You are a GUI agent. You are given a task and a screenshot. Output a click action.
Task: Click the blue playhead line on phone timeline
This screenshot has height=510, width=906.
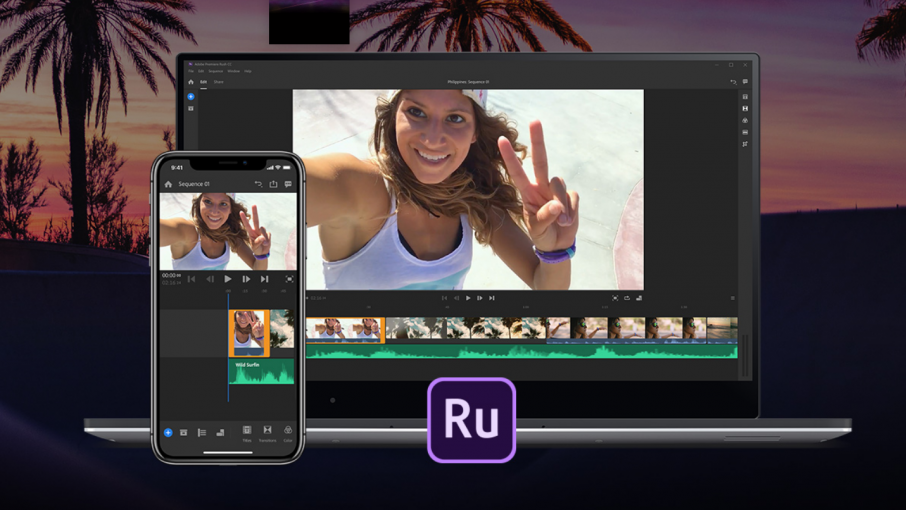click(x=228, y=347)
